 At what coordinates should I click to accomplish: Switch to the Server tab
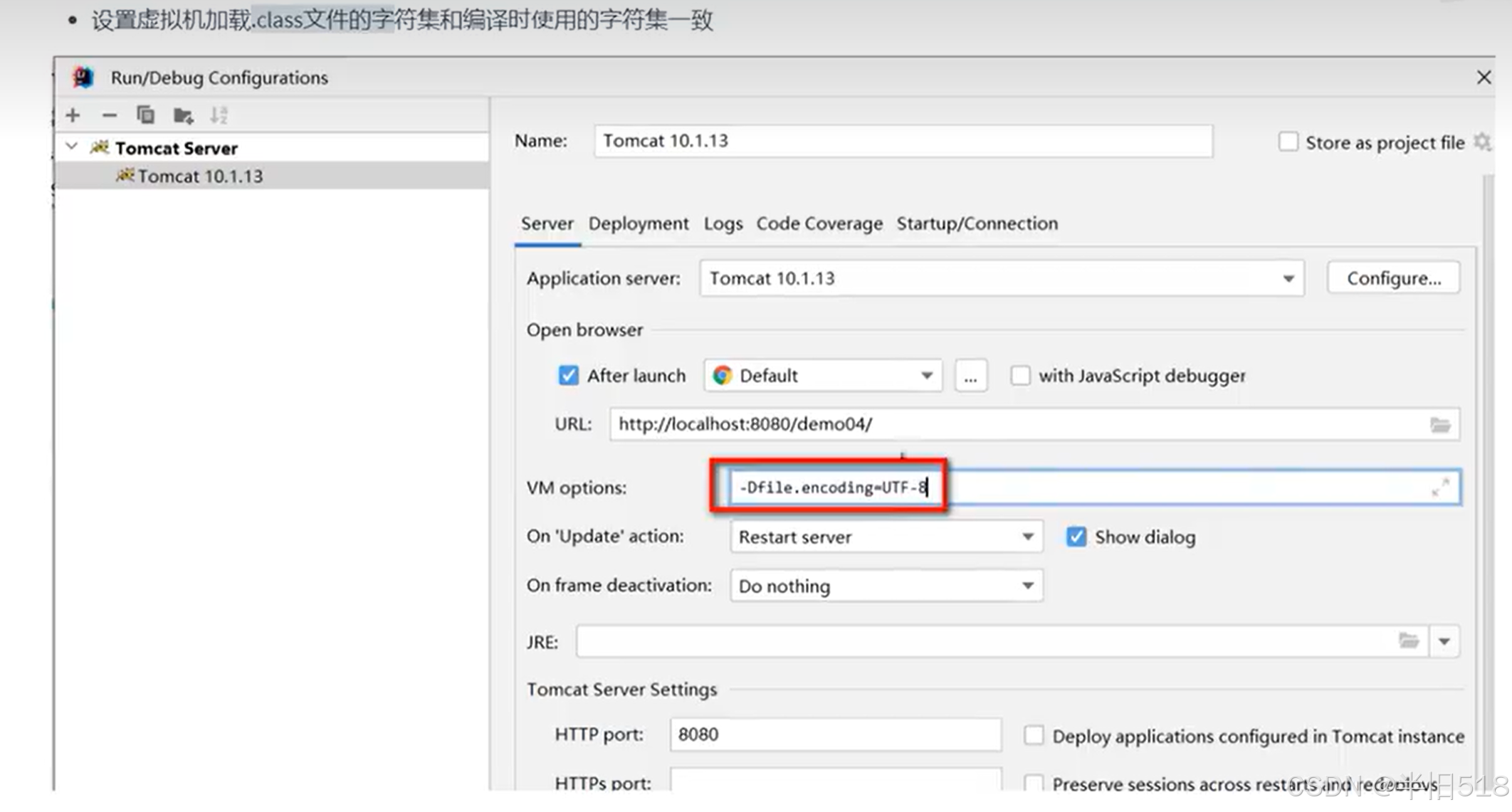[x=547, y=223]
